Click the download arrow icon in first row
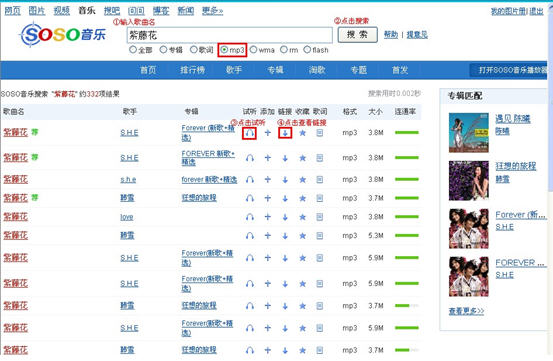 (x=285, y=133)
